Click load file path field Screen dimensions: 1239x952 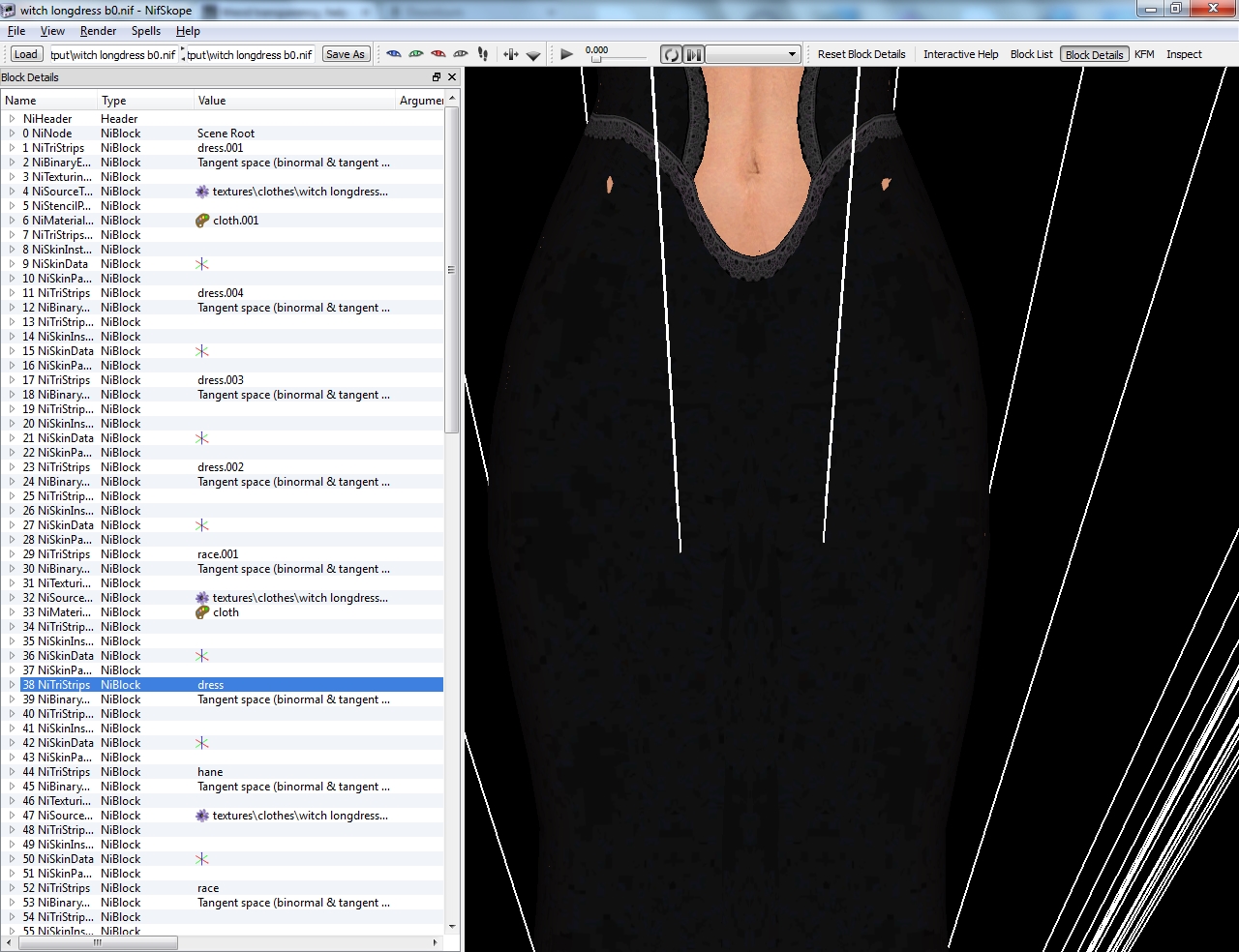[x=112, y=55]
